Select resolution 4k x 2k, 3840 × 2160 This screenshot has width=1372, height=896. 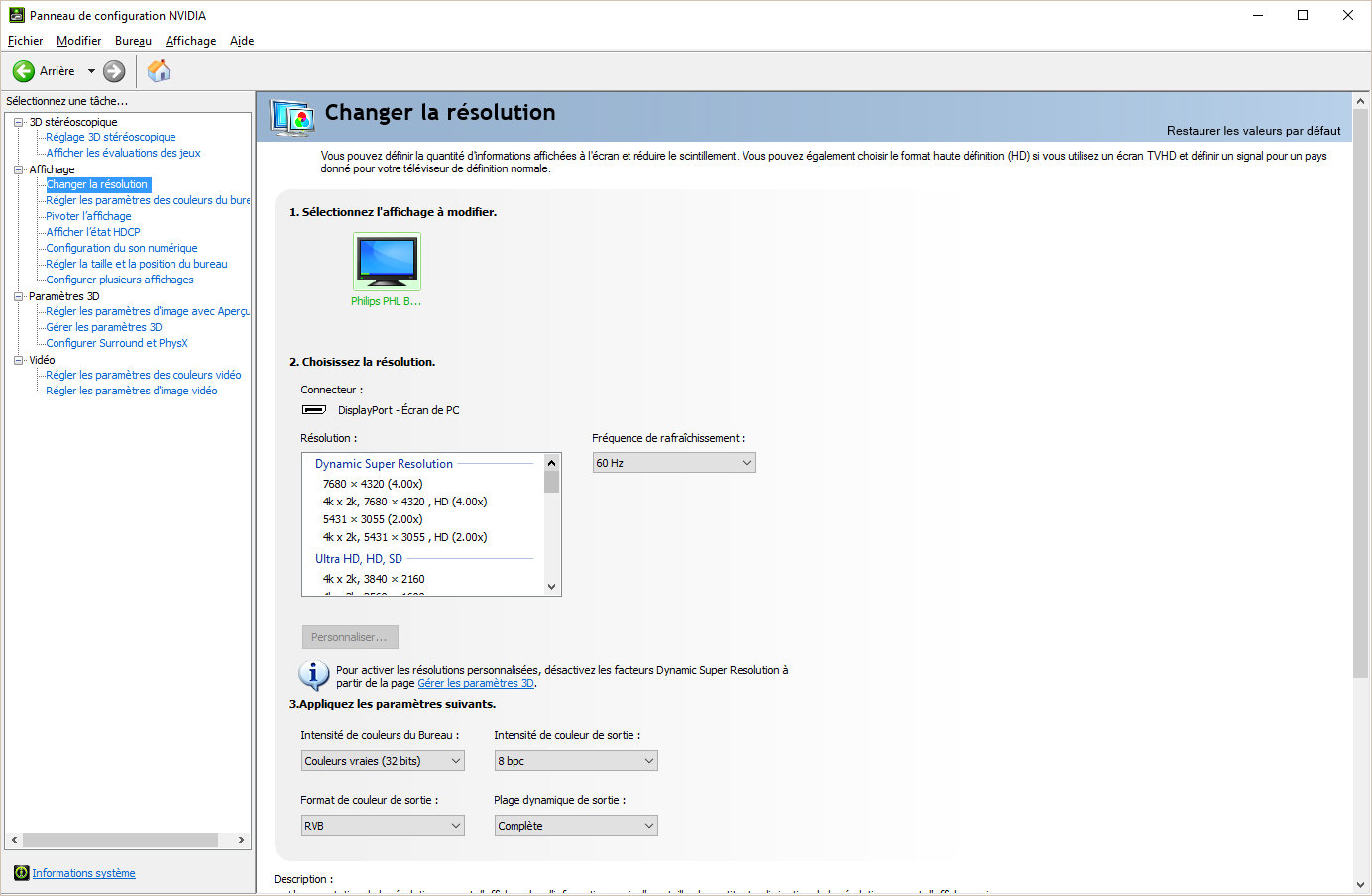tap(374, 579)
